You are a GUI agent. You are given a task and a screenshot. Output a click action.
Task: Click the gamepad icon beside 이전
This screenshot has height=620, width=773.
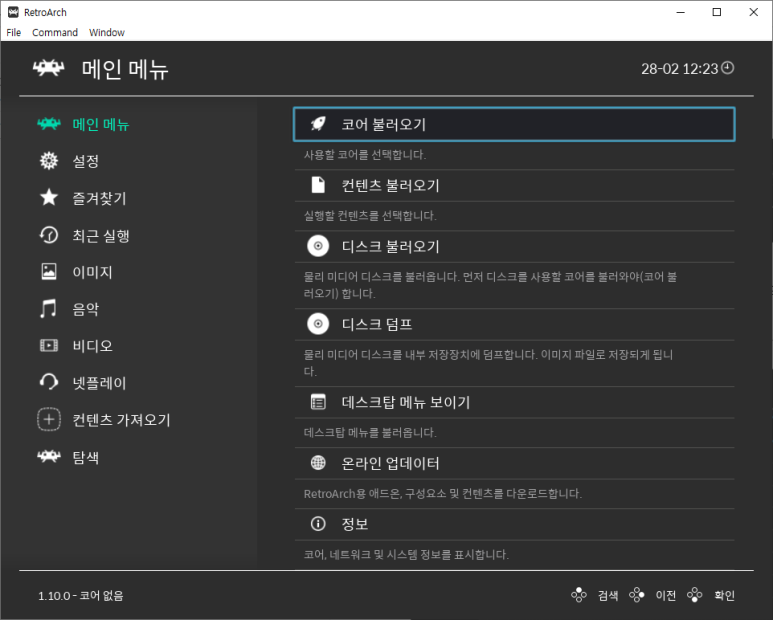click(x=636, y=595)
